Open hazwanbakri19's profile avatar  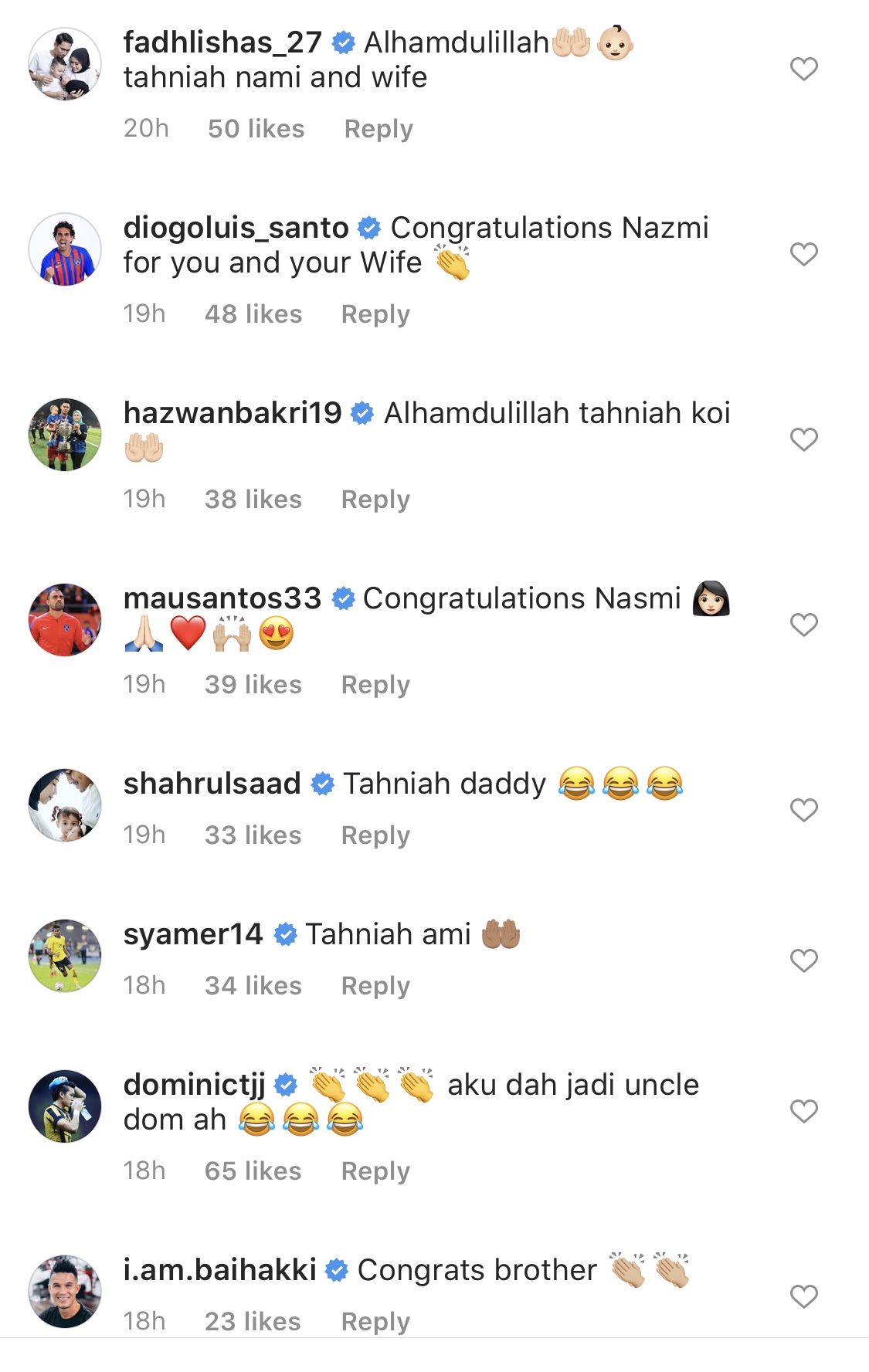(x=65, y=435)
